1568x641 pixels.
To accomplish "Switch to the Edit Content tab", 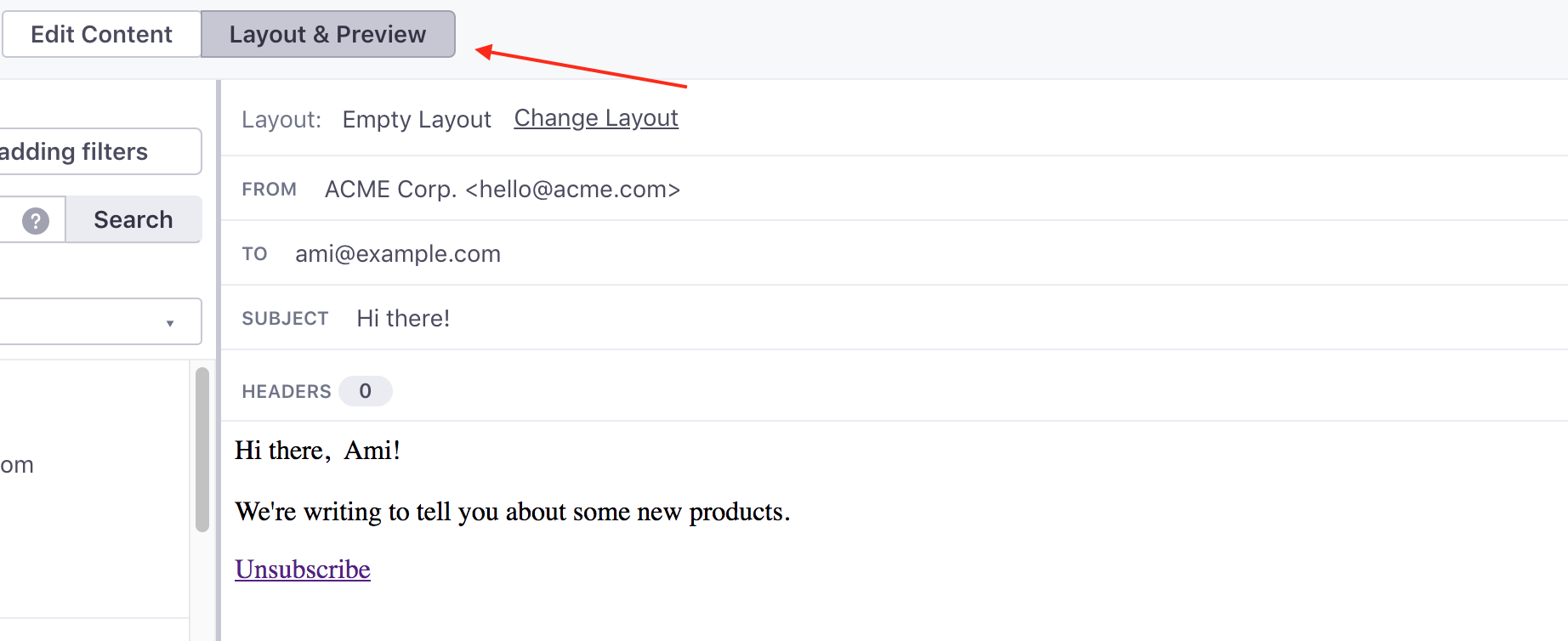I will (101, 34).
